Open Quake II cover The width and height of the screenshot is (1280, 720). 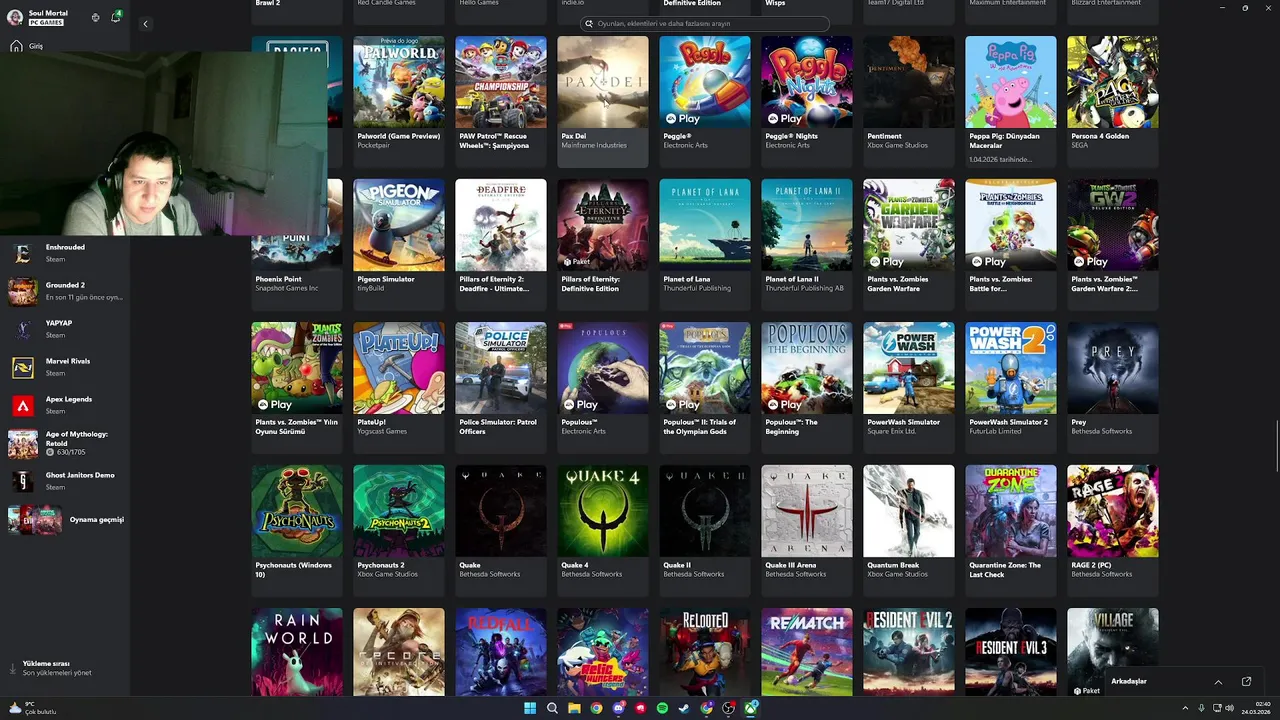[705, 511]
